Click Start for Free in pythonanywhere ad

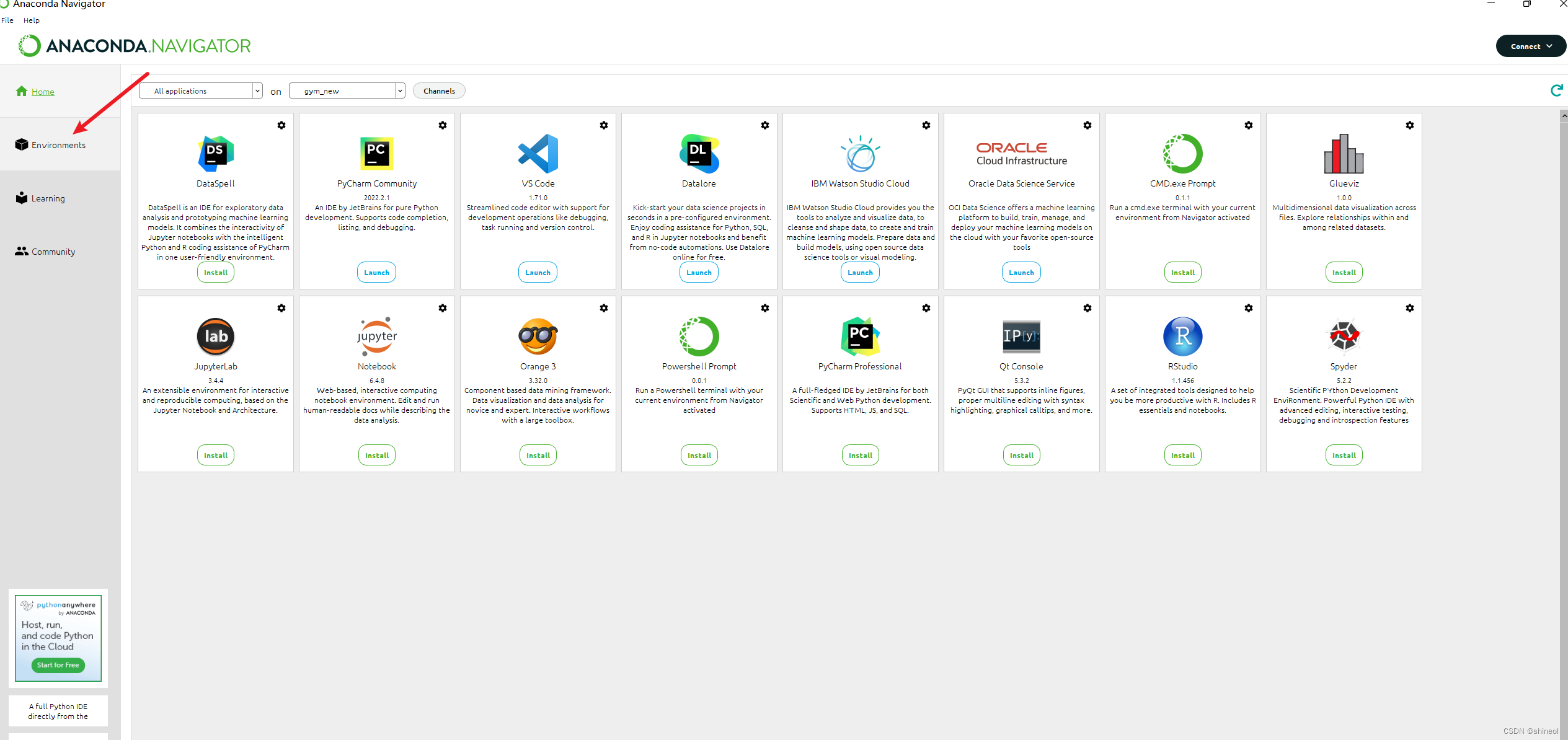(x=58, y=665)
